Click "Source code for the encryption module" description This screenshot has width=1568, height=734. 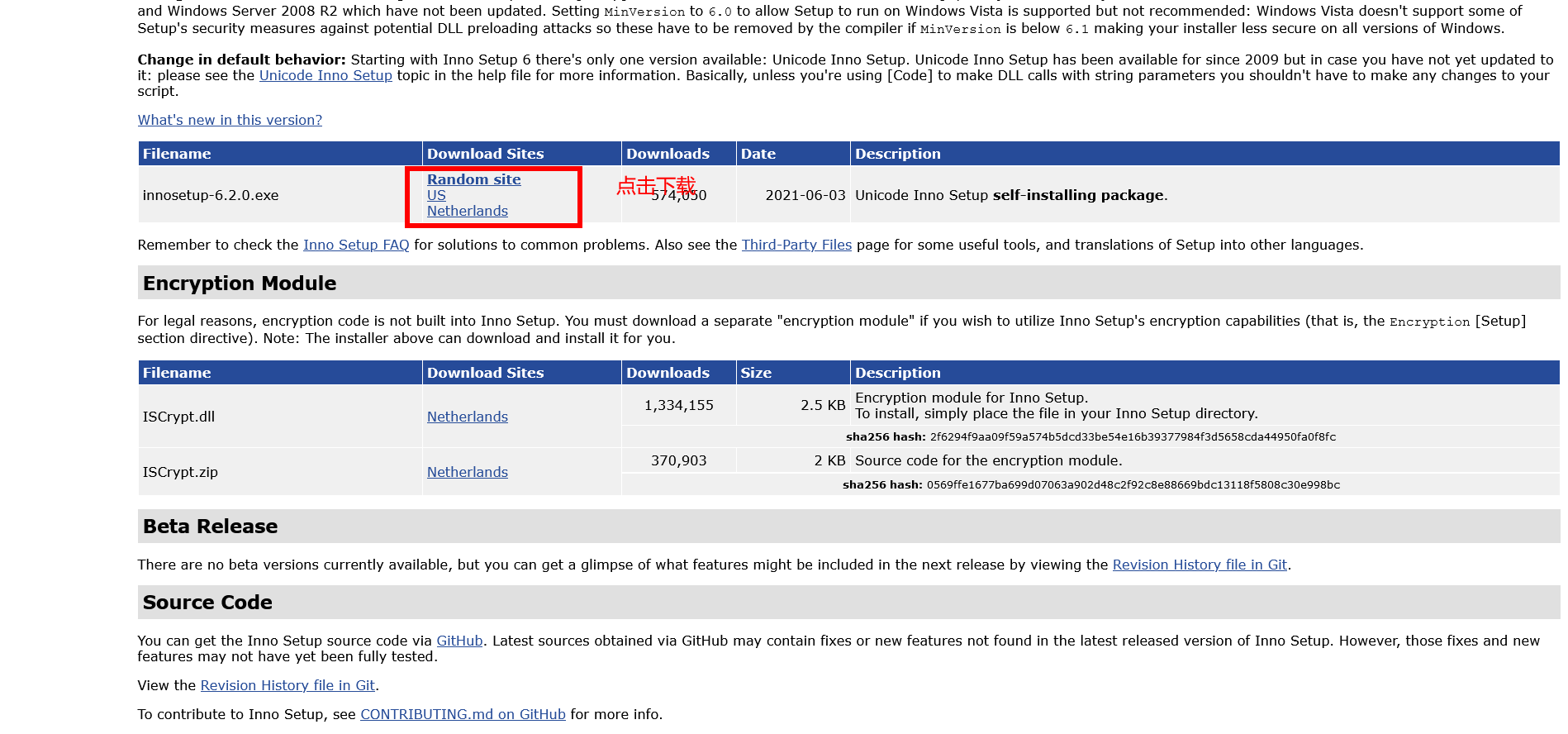pos(989,460)
